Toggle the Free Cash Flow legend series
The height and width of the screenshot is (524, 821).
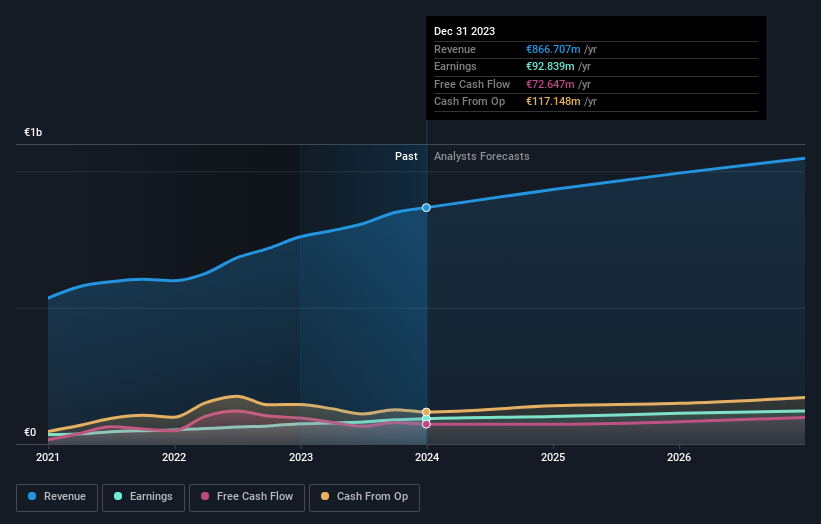[247, 497]
